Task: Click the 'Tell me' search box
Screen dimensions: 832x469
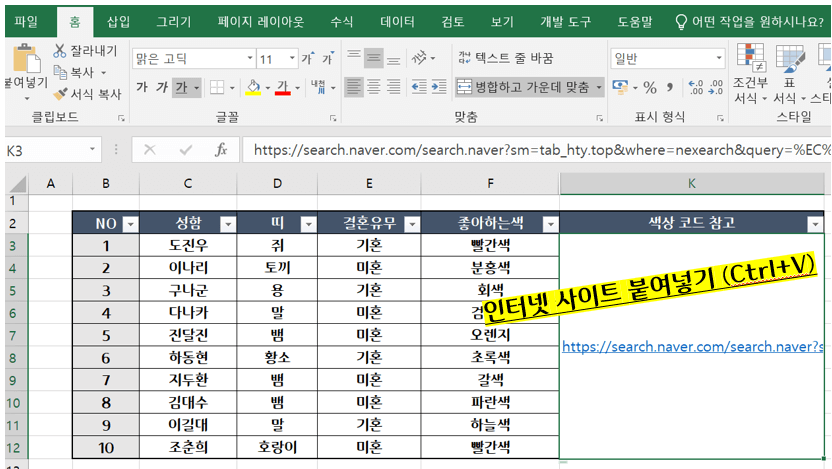Action: pos(750,22)
